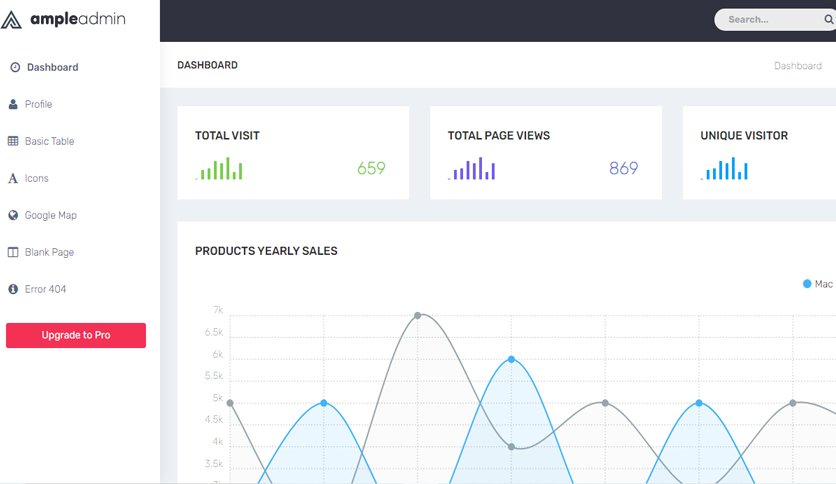The width and height of the screenshot is (836, 484).
Task: Click the TOTAL VISIT card heading
Action: tap(227, 135)
